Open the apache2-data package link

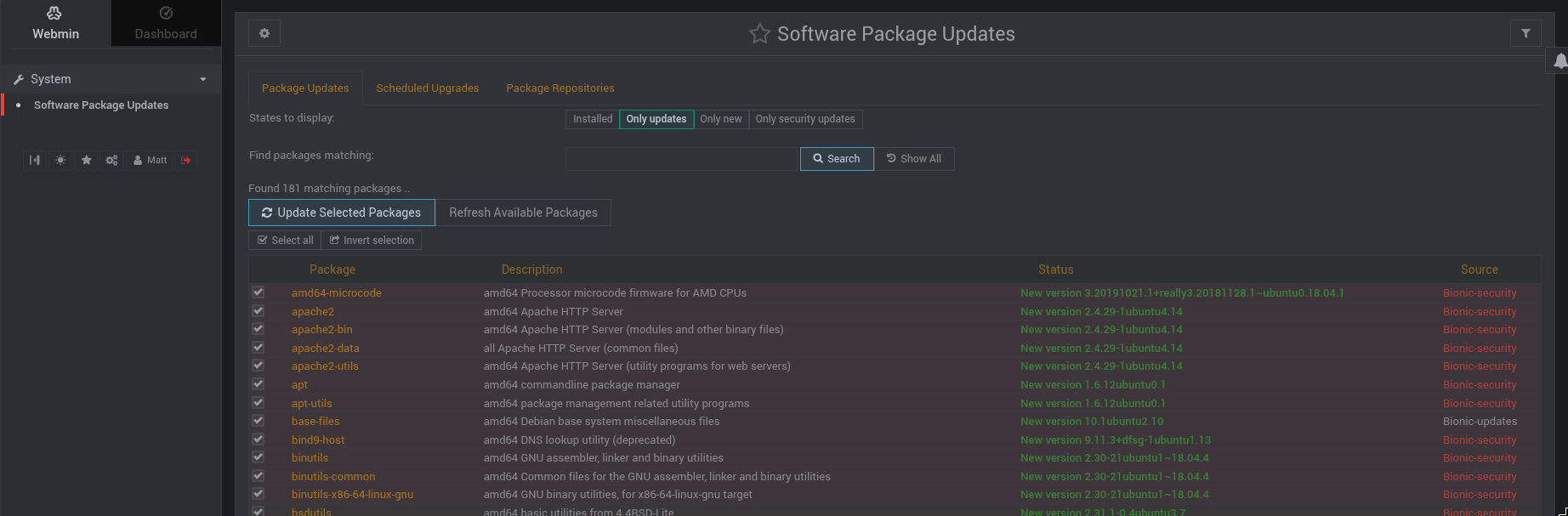326,349
